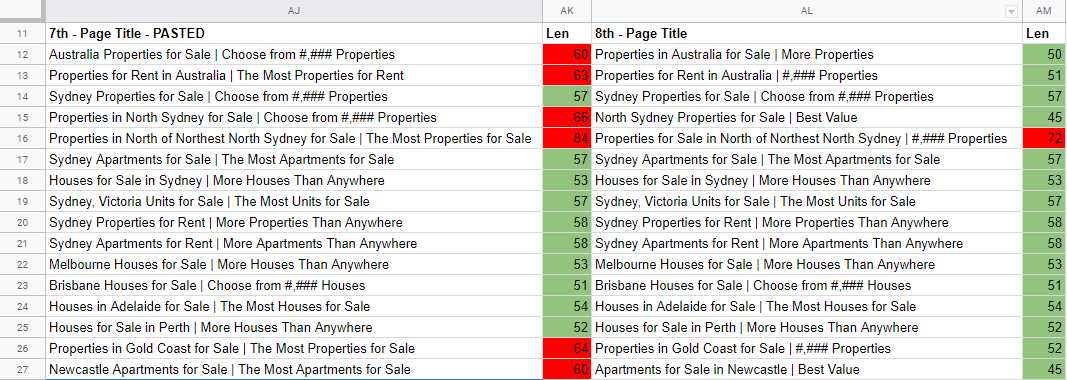The image size is (1067, 380).
Task: Click 'Sydney Apartments for Rent' cell in column AL
Action: coord(807,244)
